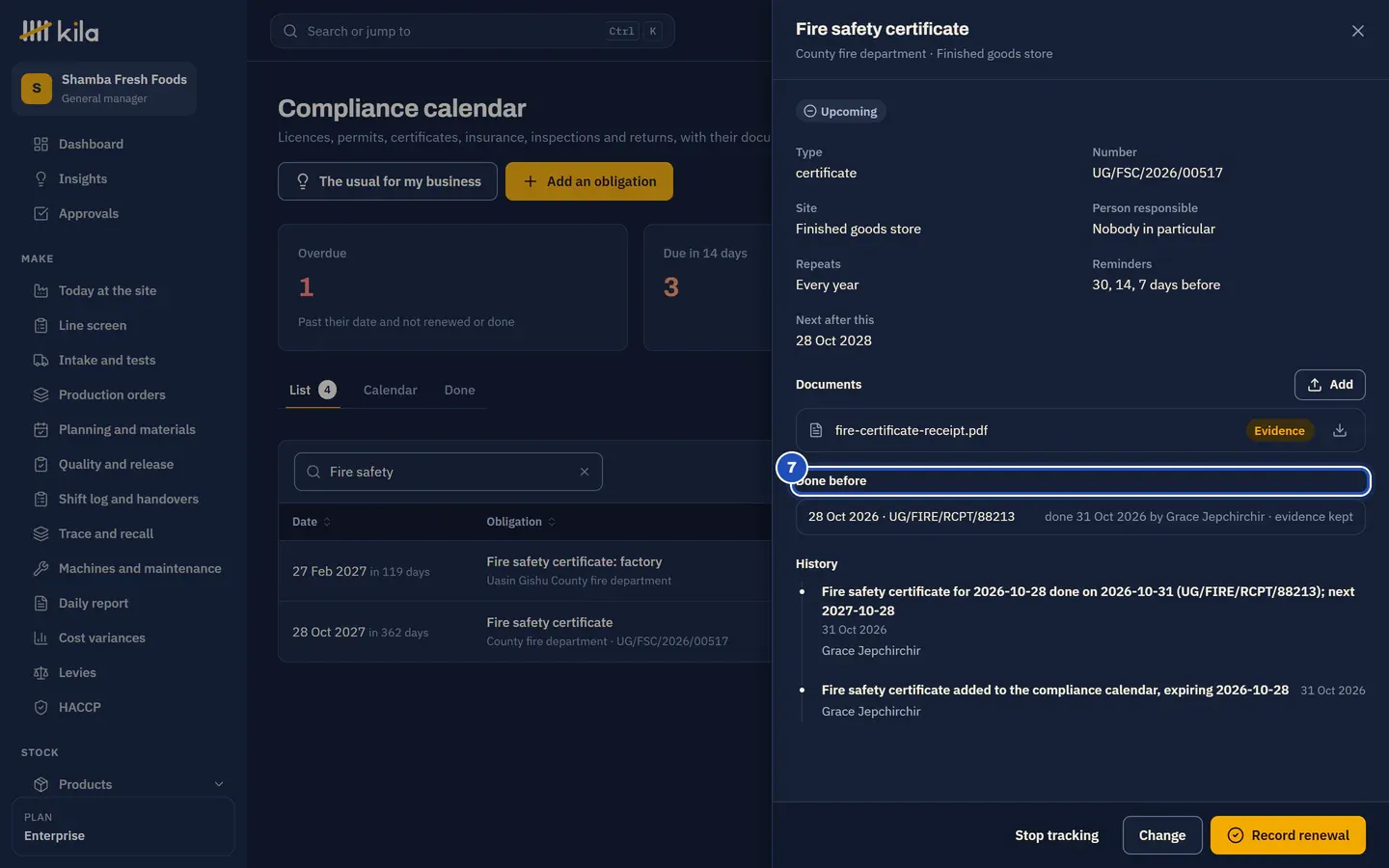Switch to the Done tab

pyautogui.click(x=459, y=390)
